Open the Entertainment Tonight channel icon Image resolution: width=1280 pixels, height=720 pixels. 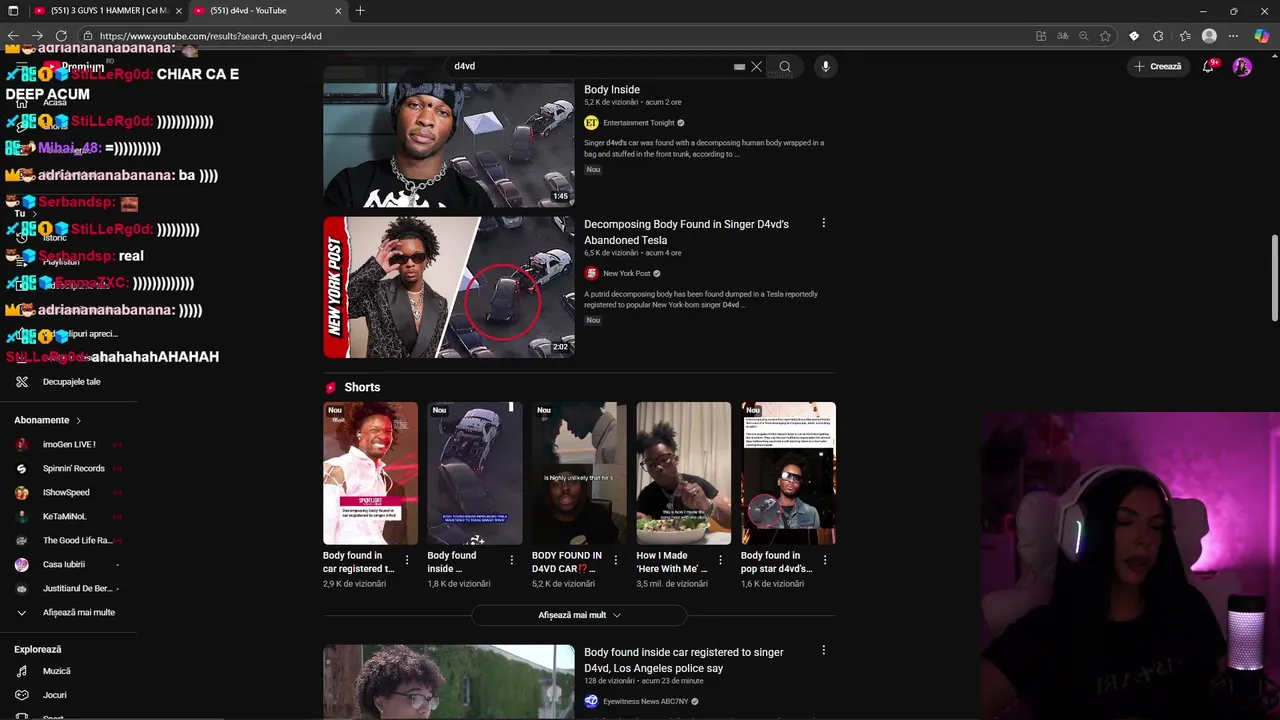tap(591, 123)
